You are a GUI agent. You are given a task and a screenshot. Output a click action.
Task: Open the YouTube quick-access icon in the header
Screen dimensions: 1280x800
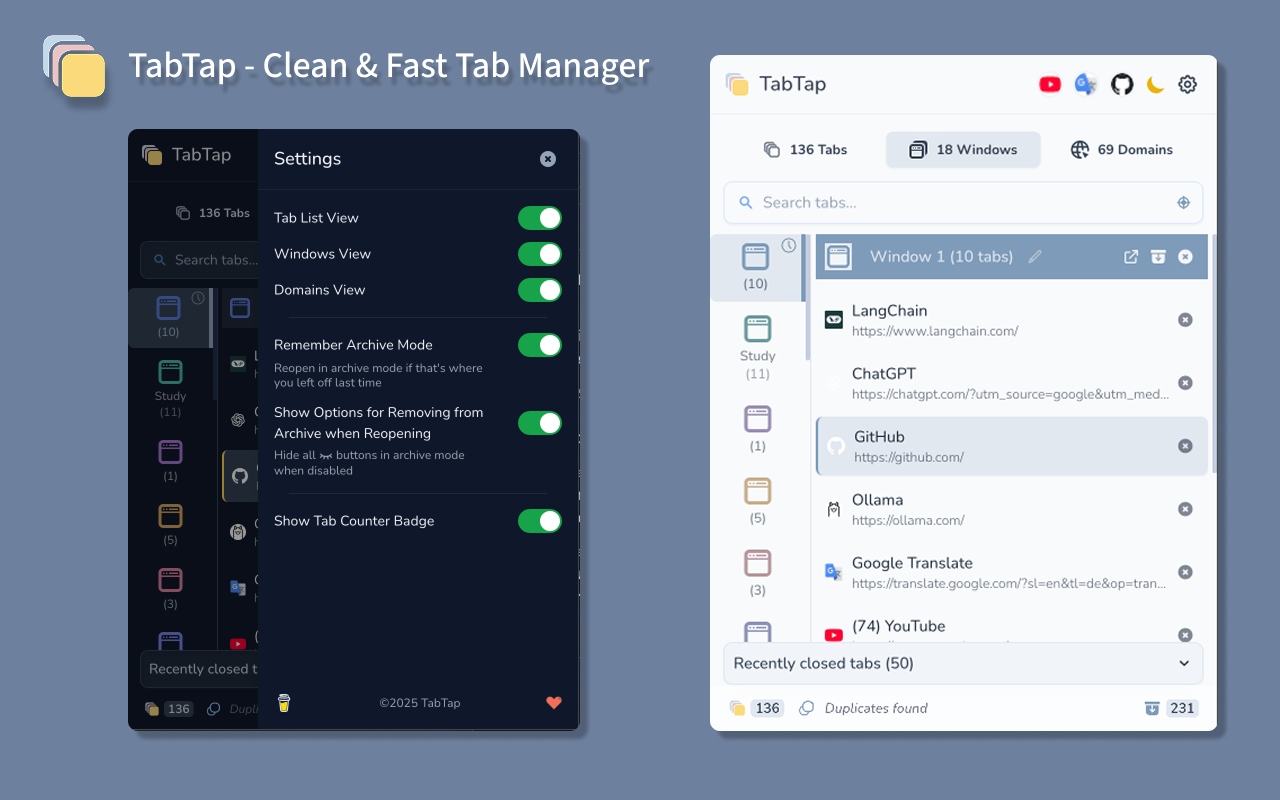(1050, 84)
